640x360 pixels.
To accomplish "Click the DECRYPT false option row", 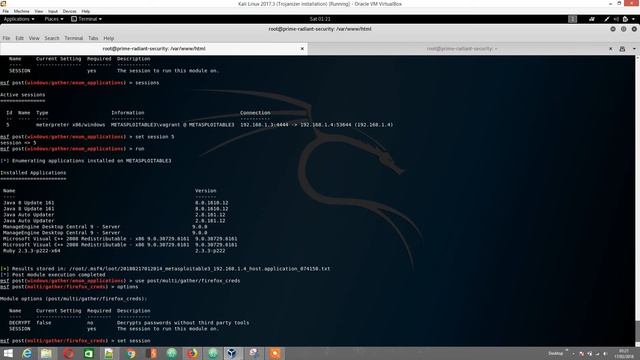I will [x=129, y=323].
